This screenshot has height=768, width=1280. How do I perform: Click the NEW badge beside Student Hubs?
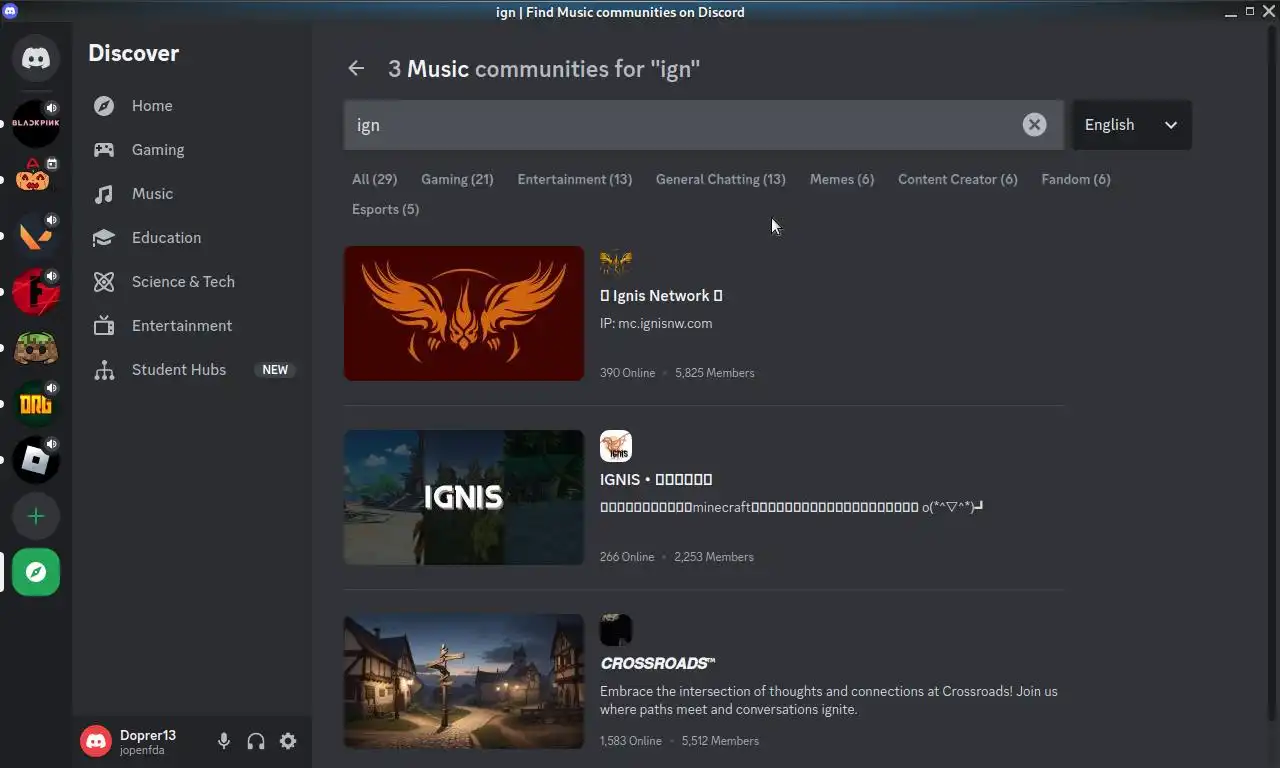[x=275, y=369]
